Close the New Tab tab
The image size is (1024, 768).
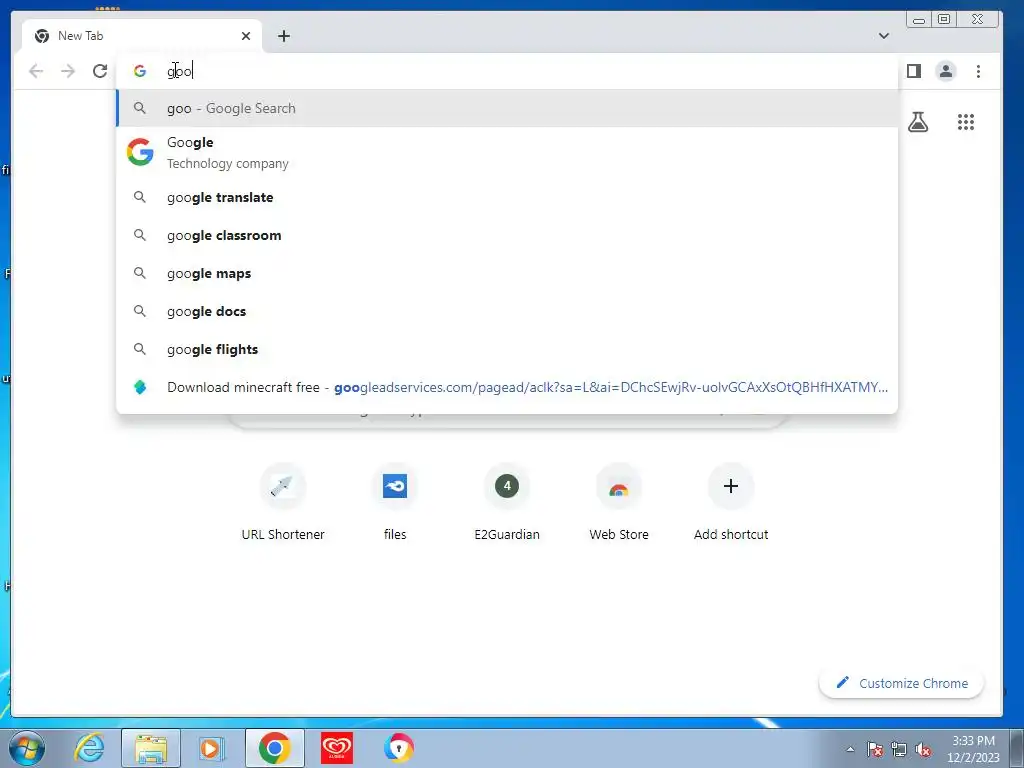[x=246, y=36]
